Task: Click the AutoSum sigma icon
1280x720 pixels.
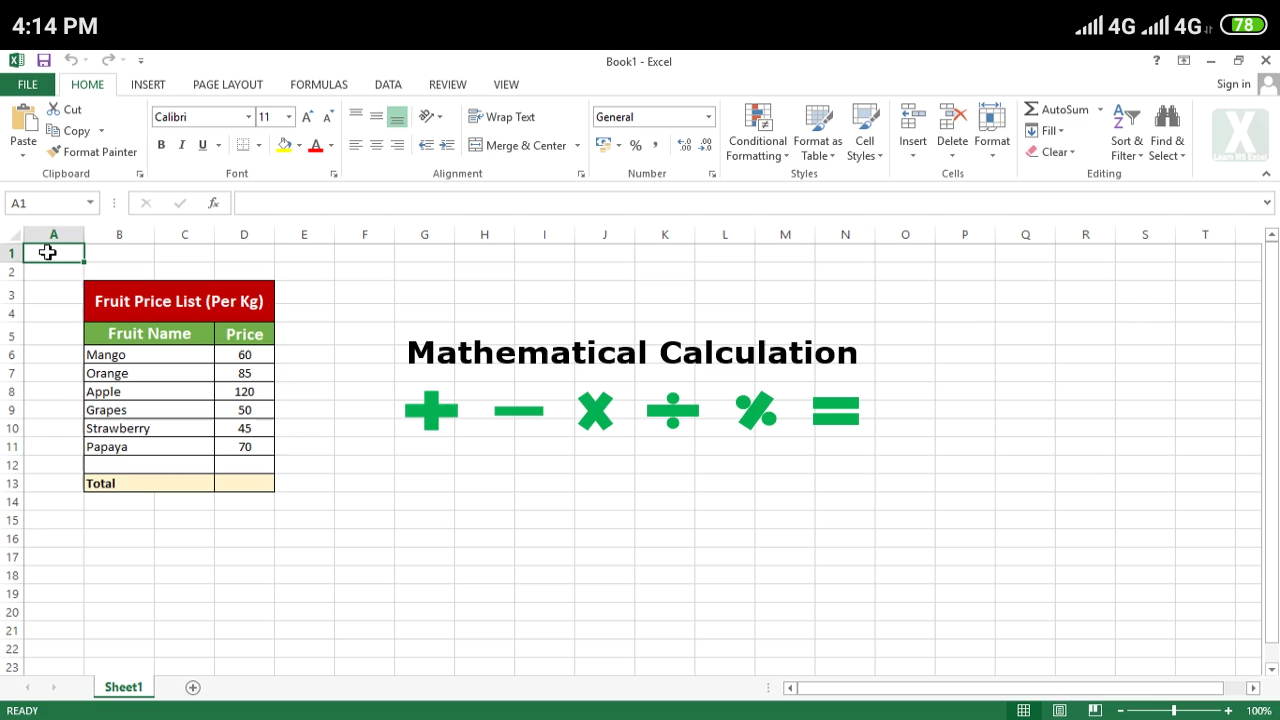Action: [1031, 109]
